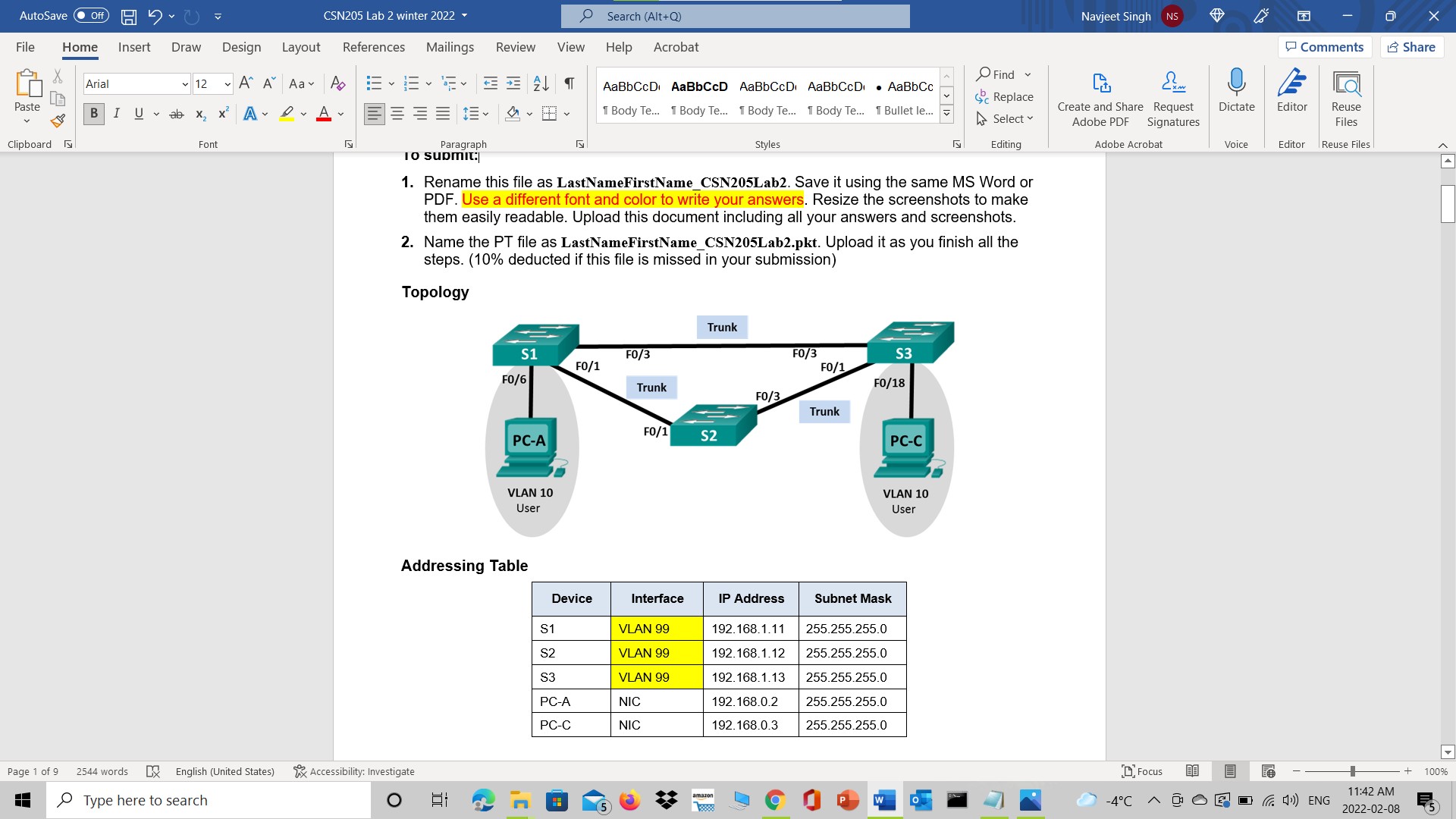Click the Search Alt+Q box

point(734,15)
